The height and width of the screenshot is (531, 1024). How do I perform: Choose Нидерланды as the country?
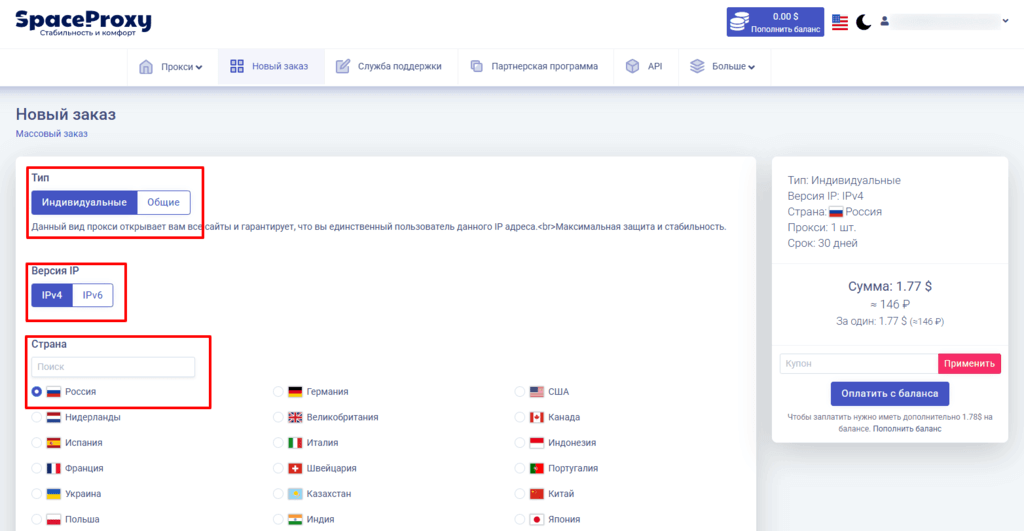[x=37, y=417]
